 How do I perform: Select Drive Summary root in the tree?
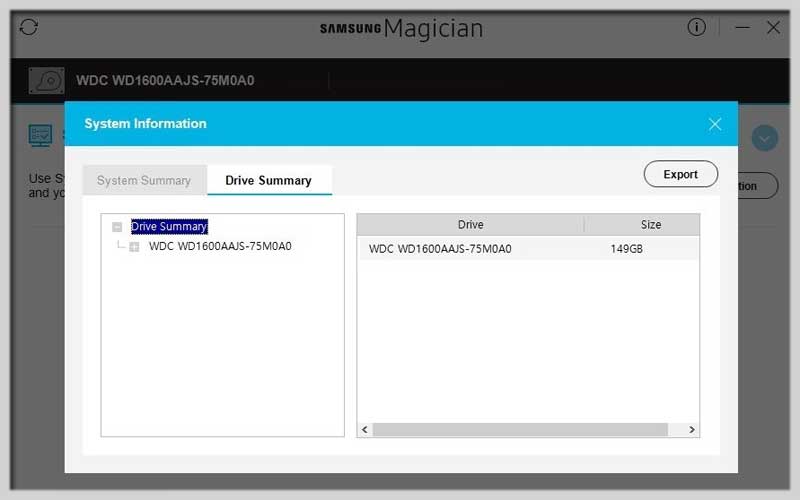(x=169, y=227)
